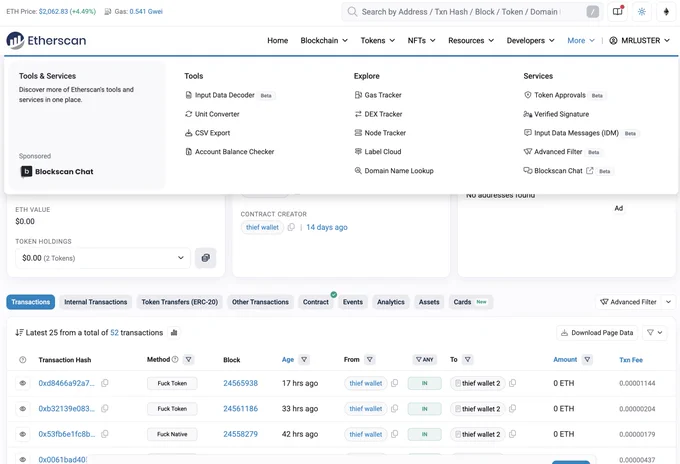Filter by Age funnel icon
Image resolution: width=680 pixels, height=464 pixels.
click(x=304, y=359)
